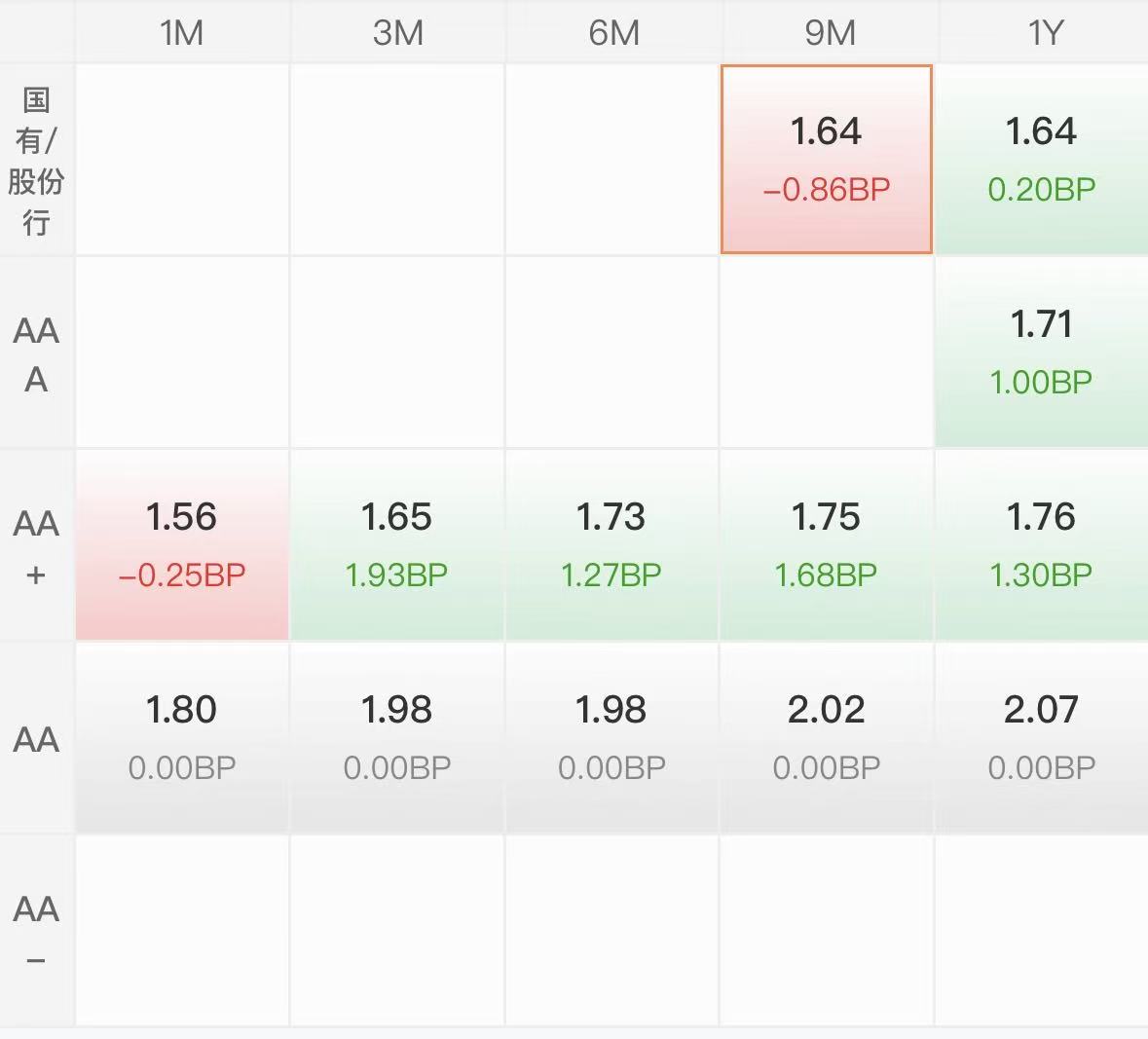Screen dimensions: 1148x1039
Task: Select the AA+ 1M cell showing 1.56
Action: coord(182,544)
